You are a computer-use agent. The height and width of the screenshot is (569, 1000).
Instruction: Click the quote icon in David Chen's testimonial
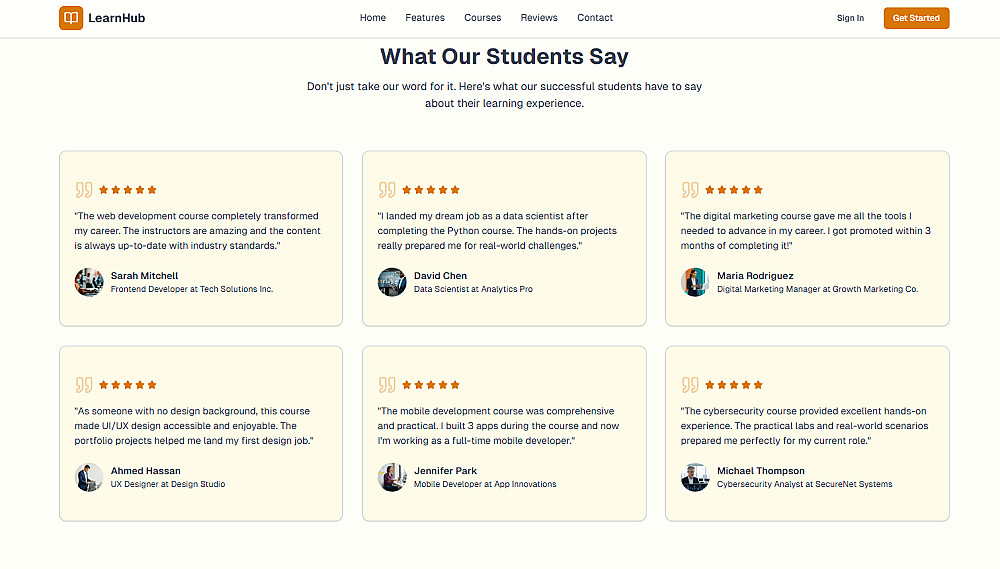coord(387,190)
